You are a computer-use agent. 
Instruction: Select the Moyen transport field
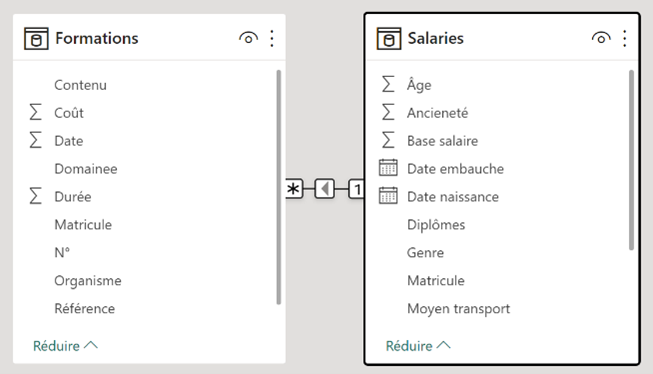click(458, 309)
